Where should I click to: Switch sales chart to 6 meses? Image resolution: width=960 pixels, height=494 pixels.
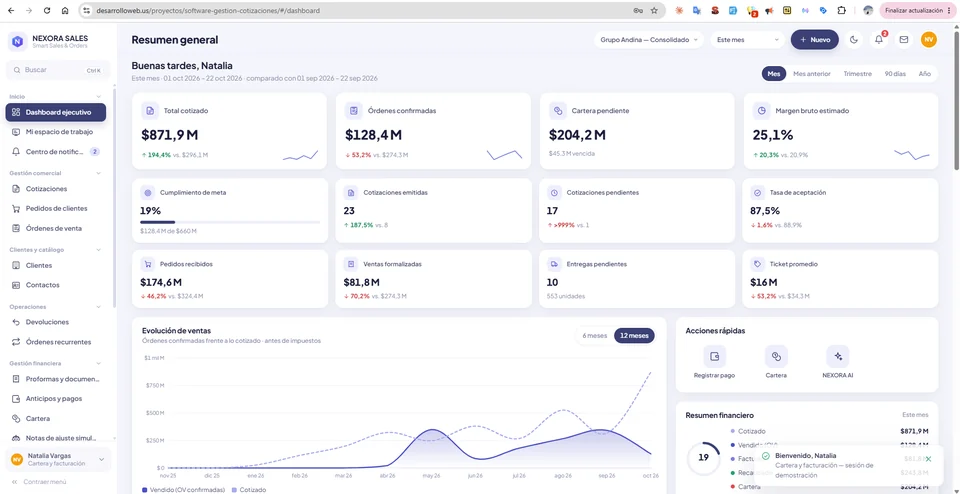coord(594,335)
